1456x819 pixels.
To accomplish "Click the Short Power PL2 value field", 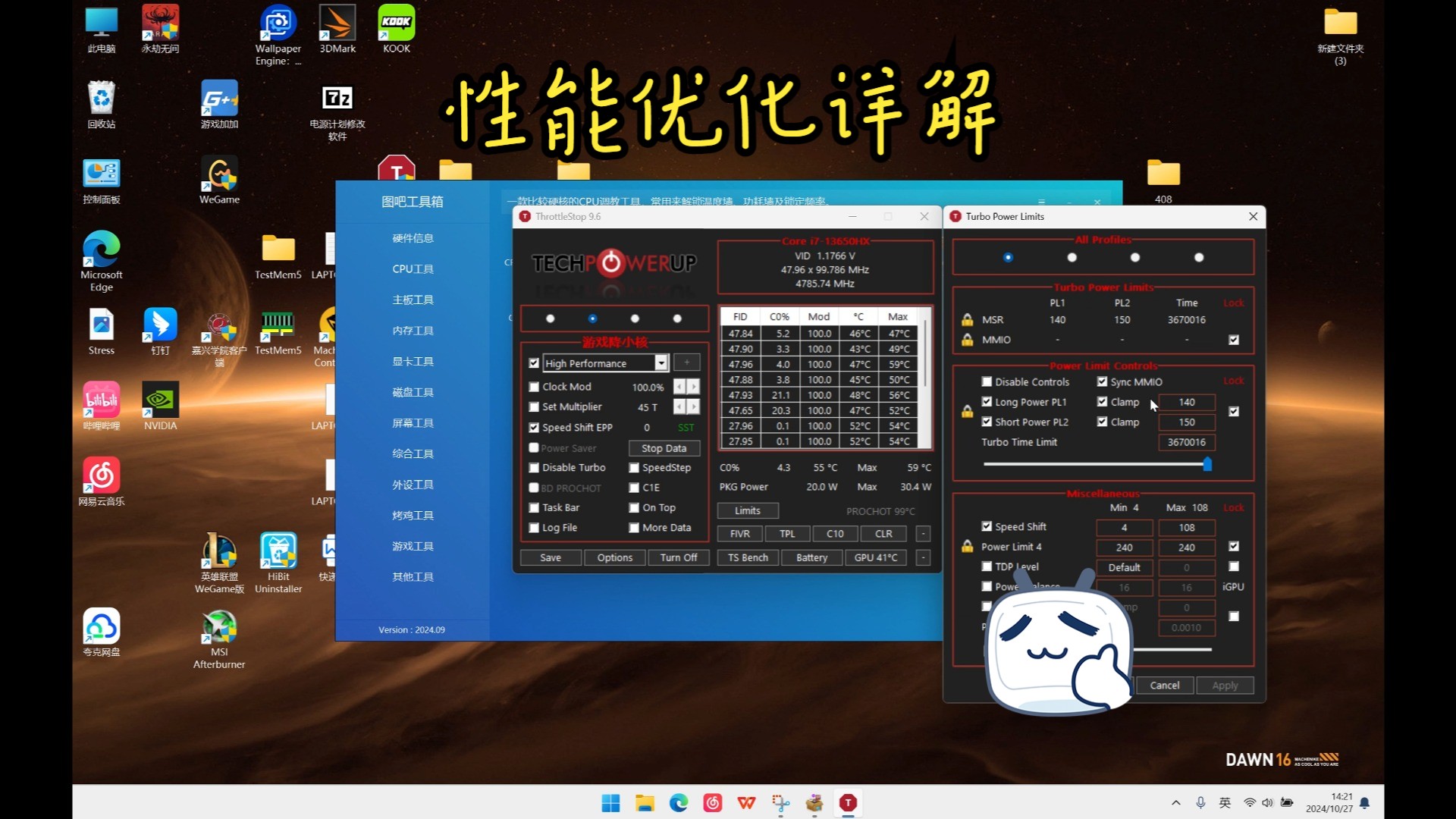I will (x=1187, y=422).
